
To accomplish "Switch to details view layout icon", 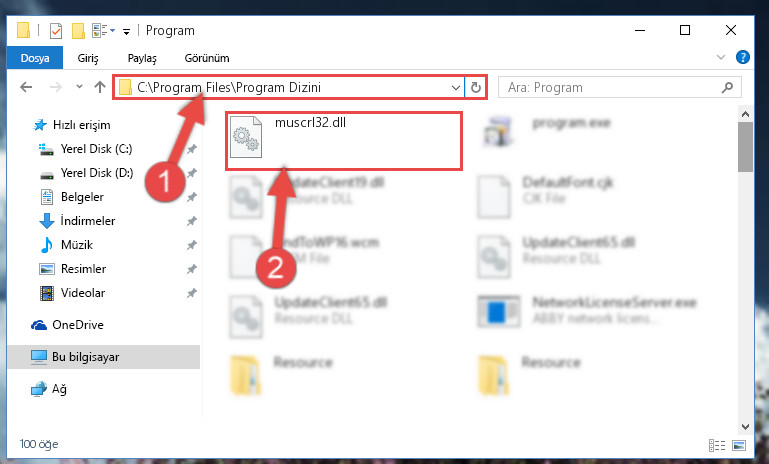I will point(717,445).
